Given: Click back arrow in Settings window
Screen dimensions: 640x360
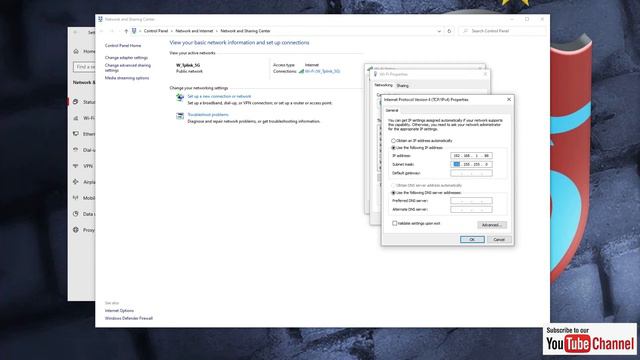Looking at the screenshot, I should click(76, 32).
